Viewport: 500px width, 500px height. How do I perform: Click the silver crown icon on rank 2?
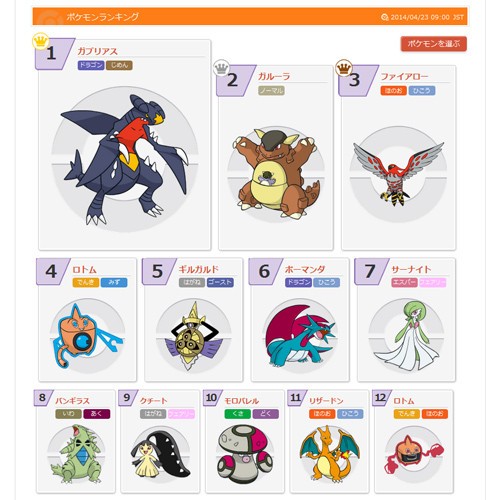[221, 68]
